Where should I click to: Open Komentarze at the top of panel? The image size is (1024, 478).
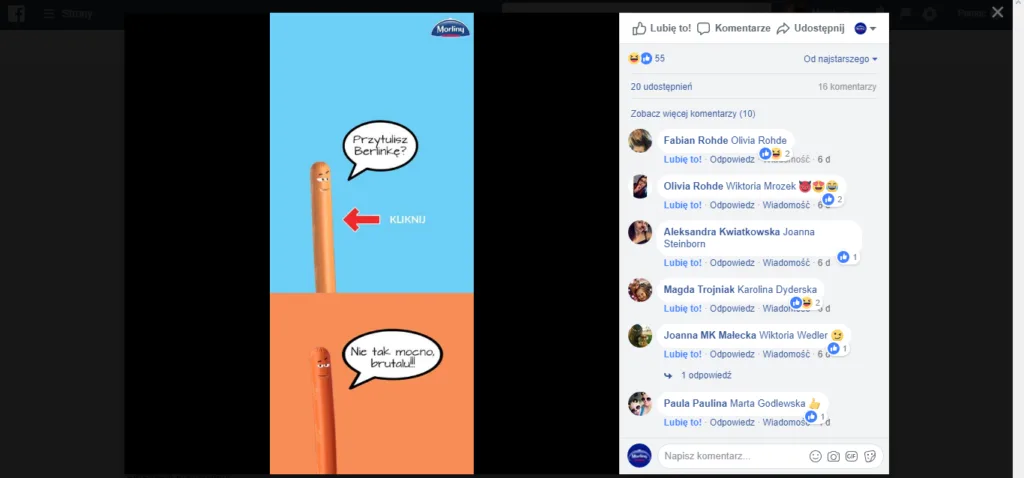click(x=733, y=28)
